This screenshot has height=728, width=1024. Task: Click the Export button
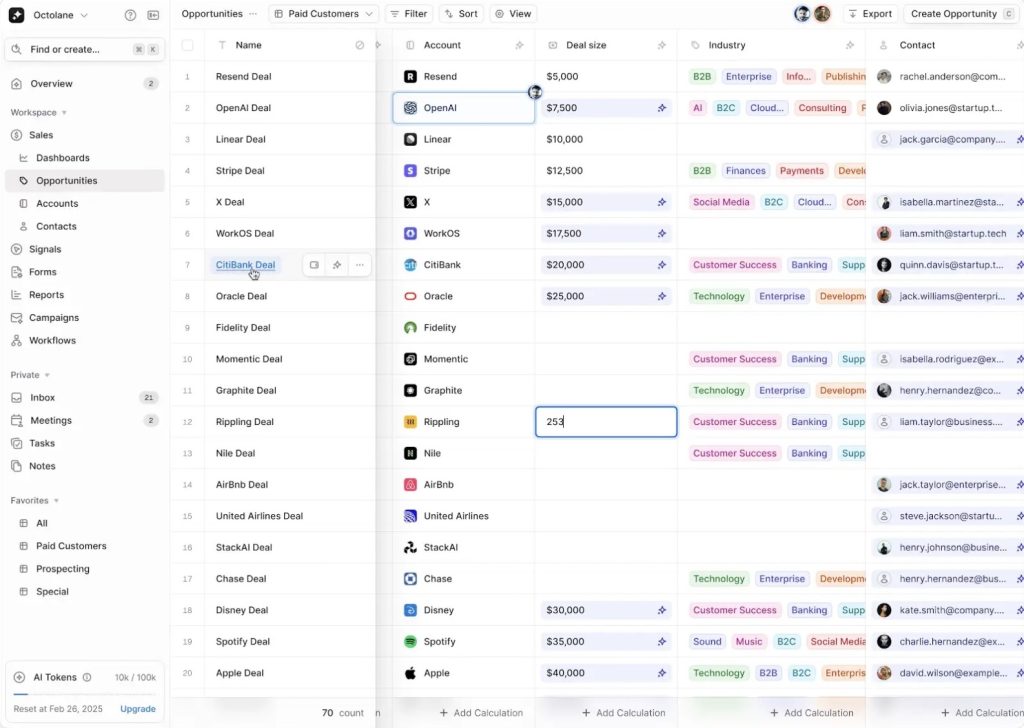pos(871,14)
